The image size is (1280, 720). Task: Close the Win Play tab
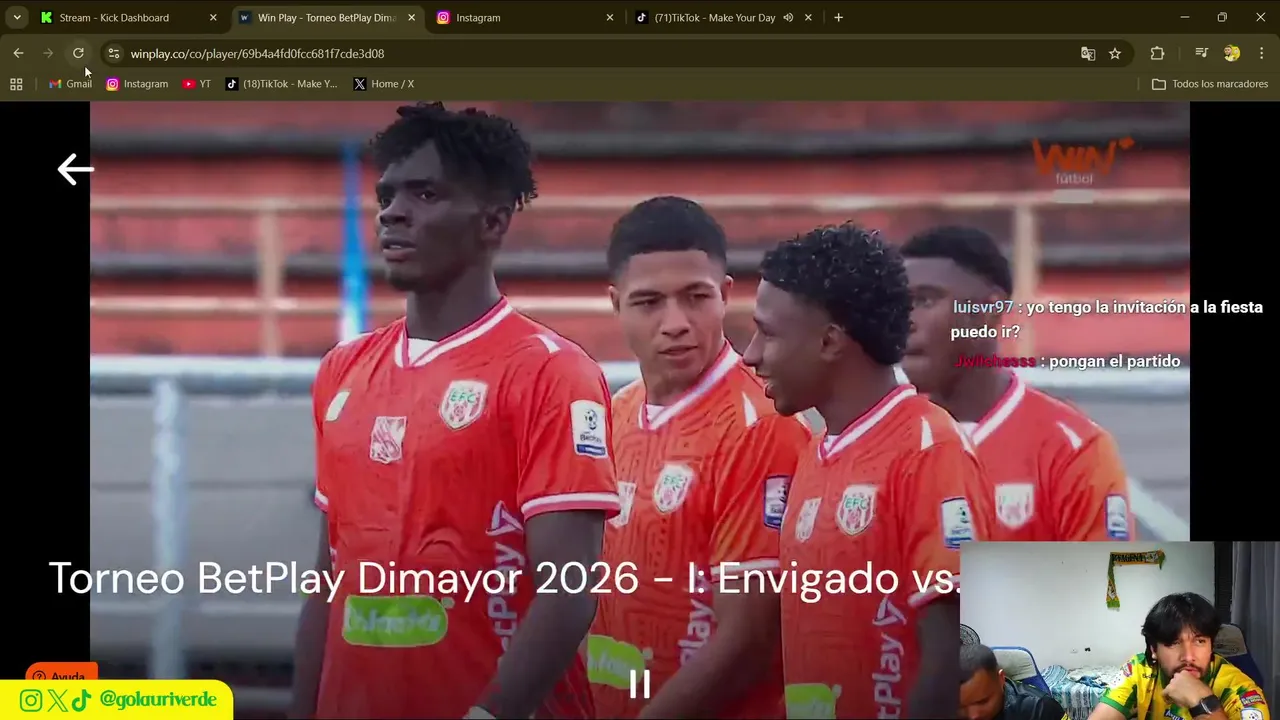(411, 17)
